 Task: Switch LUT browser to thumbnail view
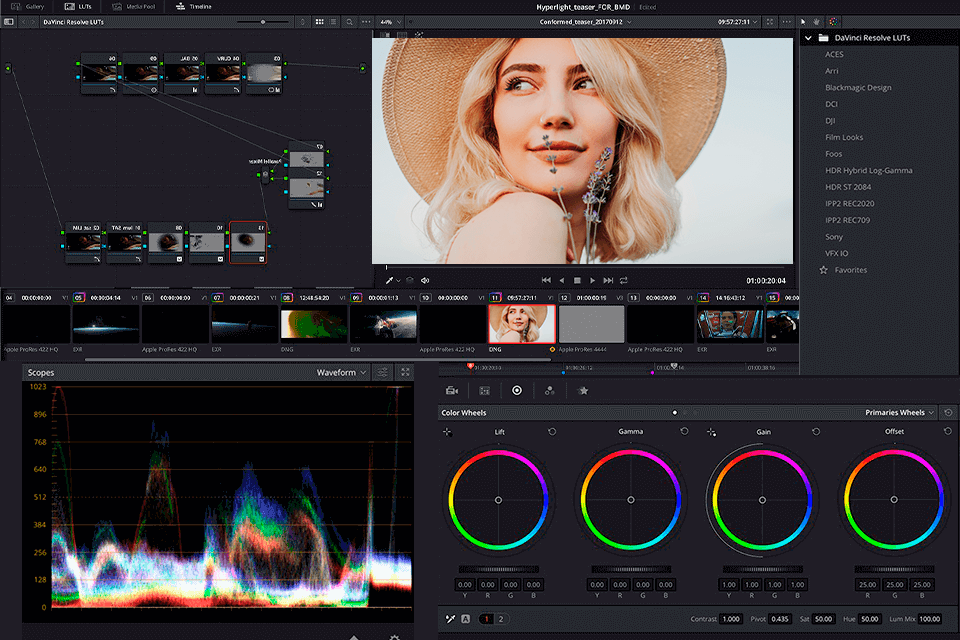click(x=320, y=22)
